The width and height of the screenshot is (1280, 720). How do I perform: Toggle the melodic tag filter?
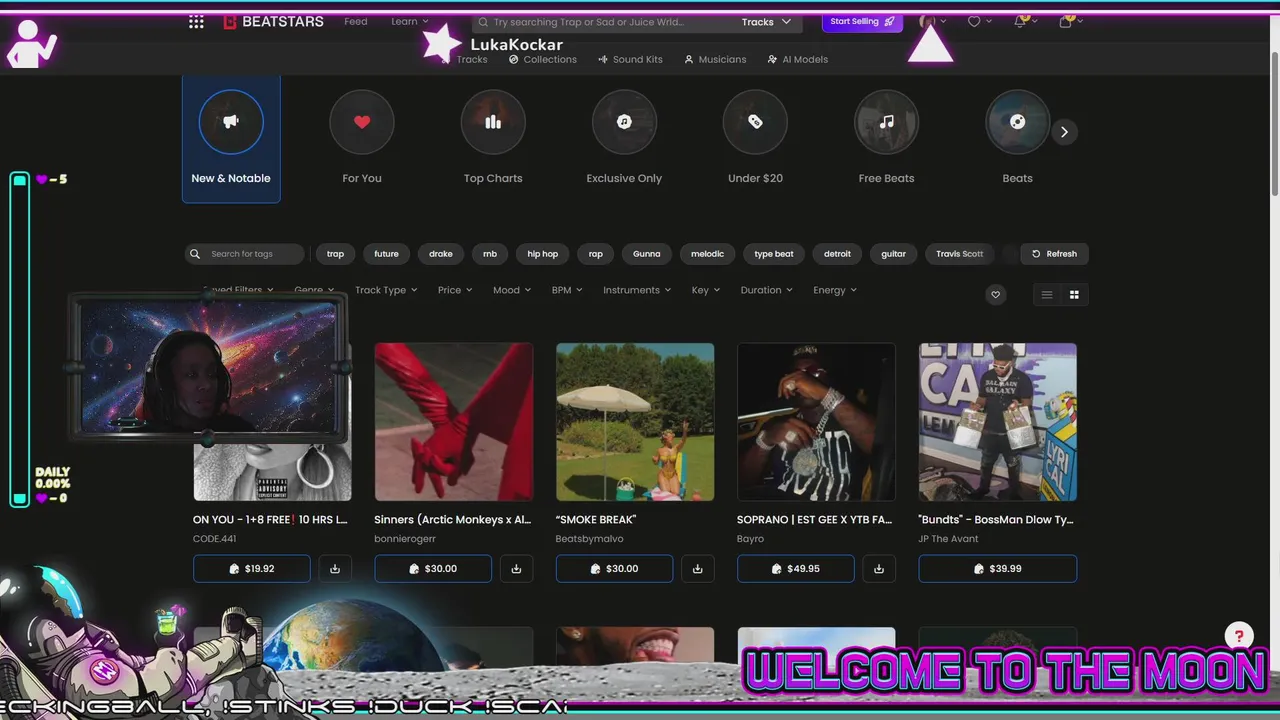pos(707,254)
